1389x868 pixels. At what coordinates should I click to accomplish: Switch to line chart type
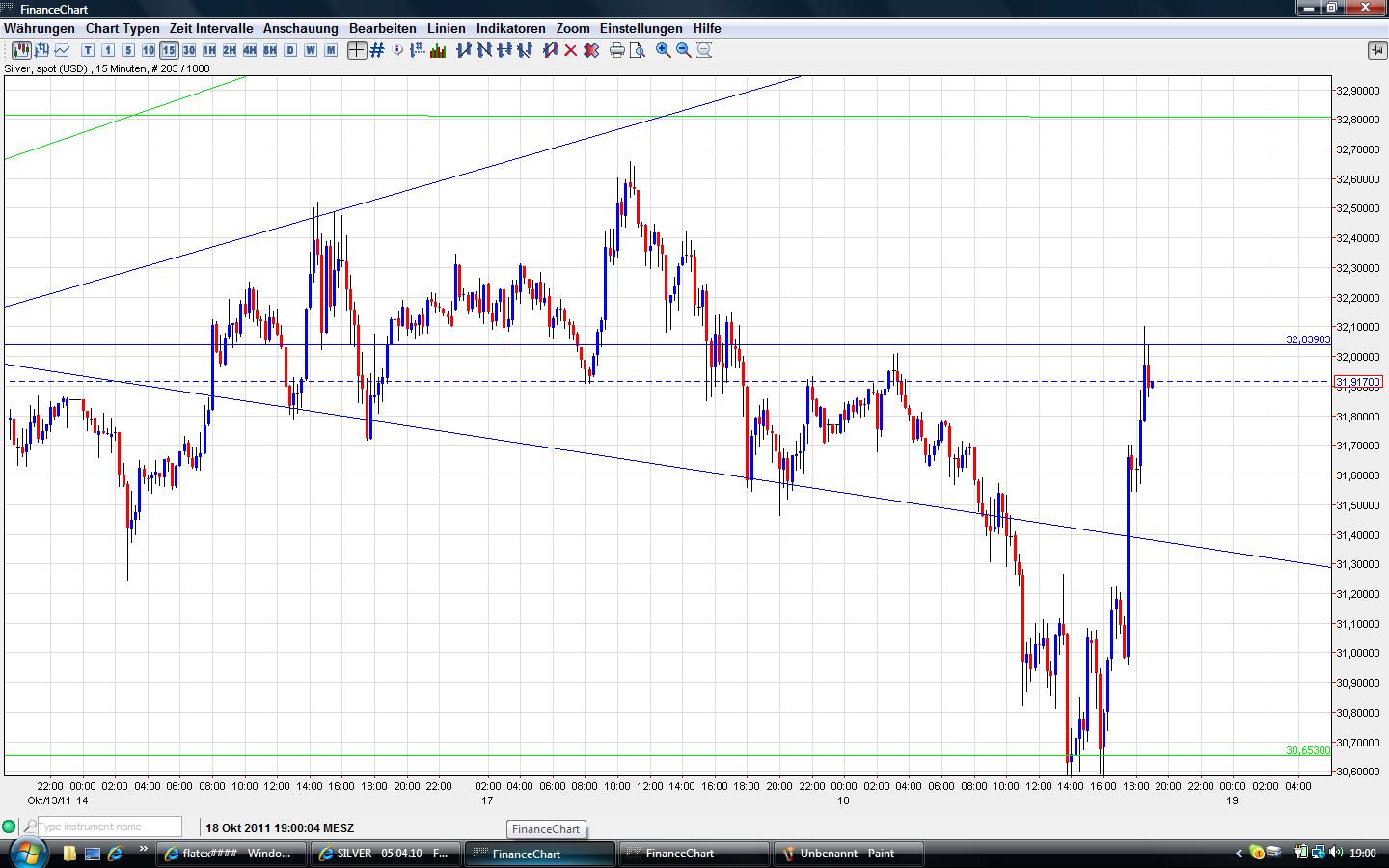[62, 50]
